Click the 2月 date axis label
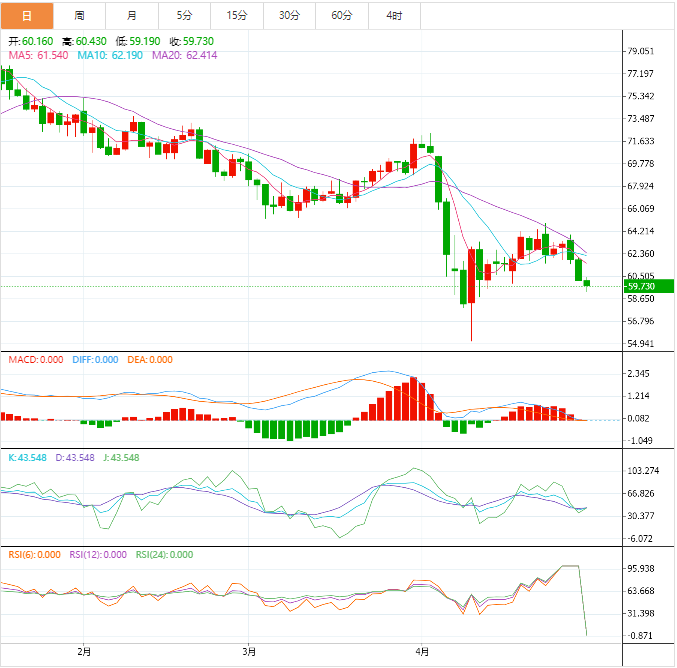Screen dimensions: 677x668 [84, 652]
